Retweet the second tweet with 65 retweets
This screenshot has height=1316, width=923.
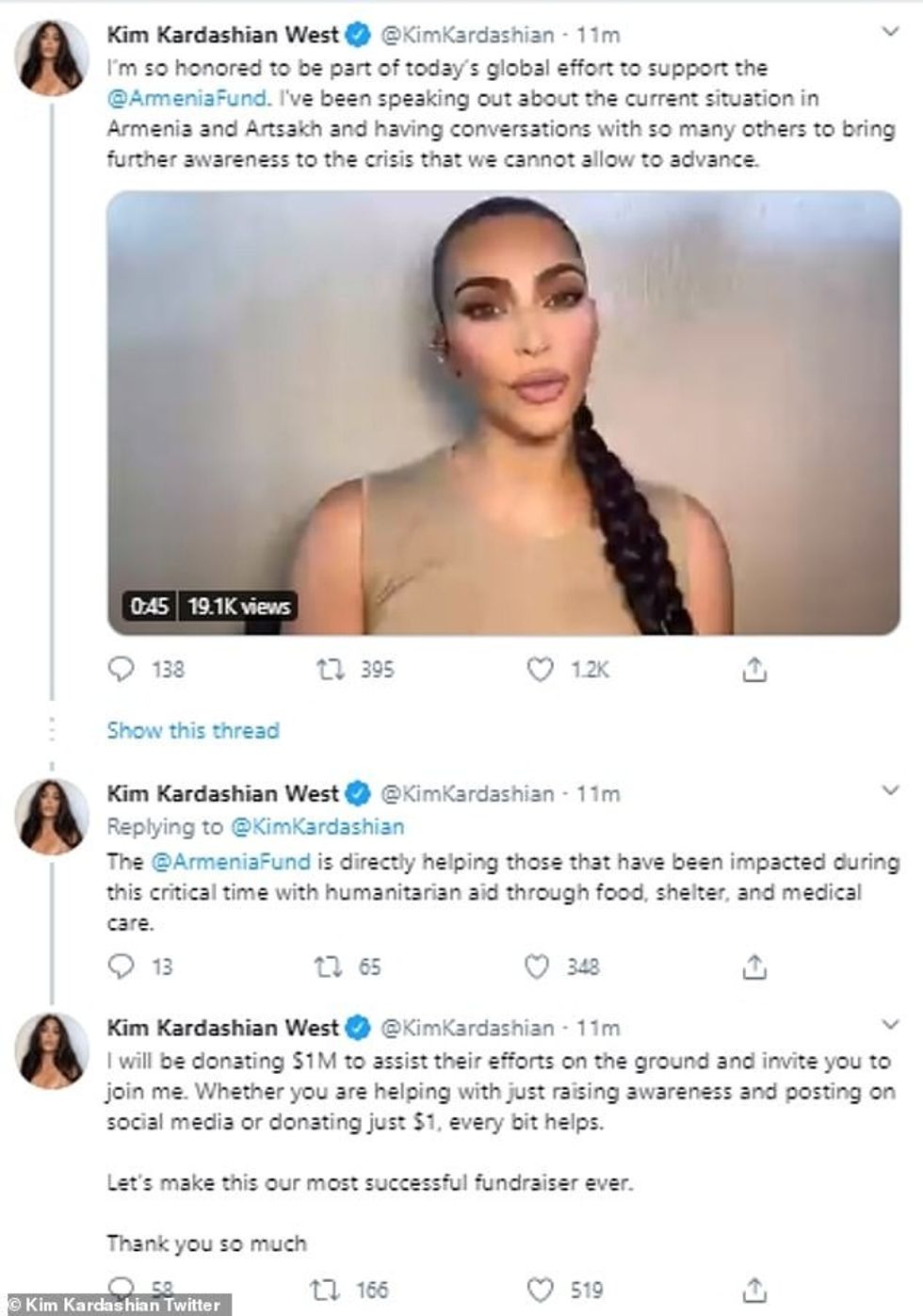[328, 967]
